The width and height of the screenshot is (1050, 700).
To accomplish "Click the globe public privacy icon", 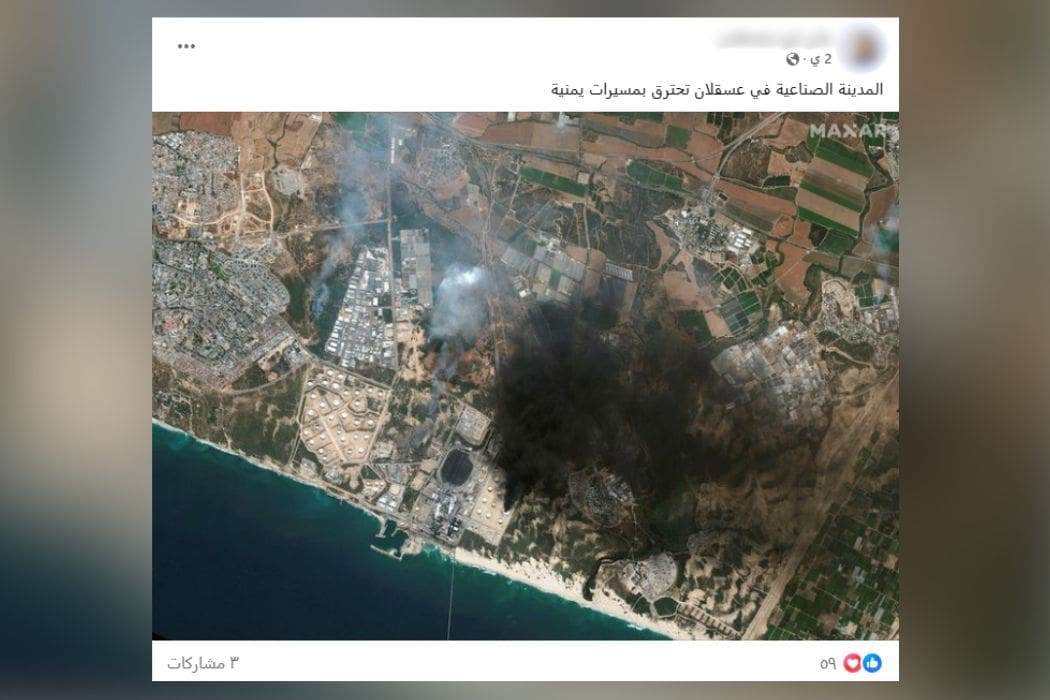I will click(794, 59).
